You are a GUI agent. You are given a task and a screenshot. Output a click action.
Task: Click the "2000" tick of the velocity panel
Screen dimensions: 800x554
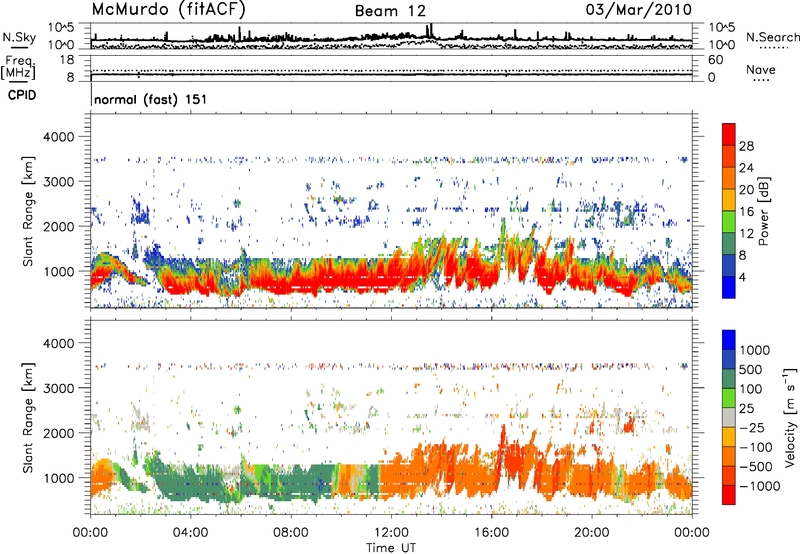point(59,433)
